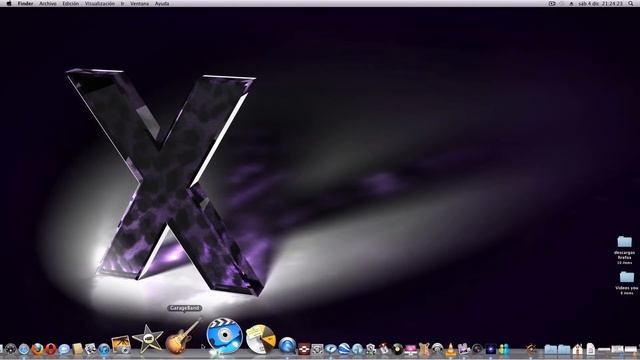Launch Google Earth from the Dock
The image size is (640, 360).
344,349
